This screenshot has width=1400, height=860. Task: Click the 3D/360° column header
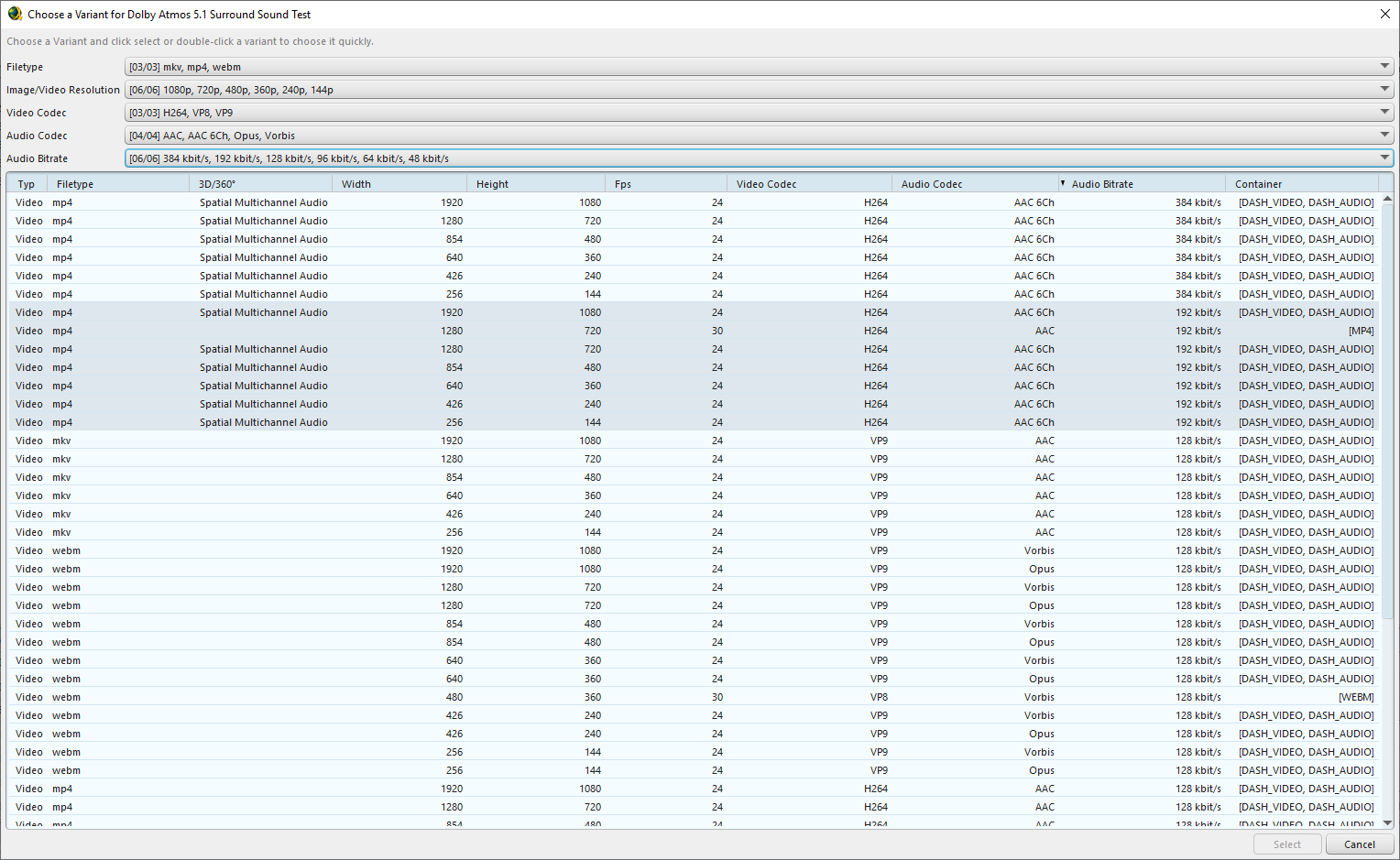tap(260, 184)
